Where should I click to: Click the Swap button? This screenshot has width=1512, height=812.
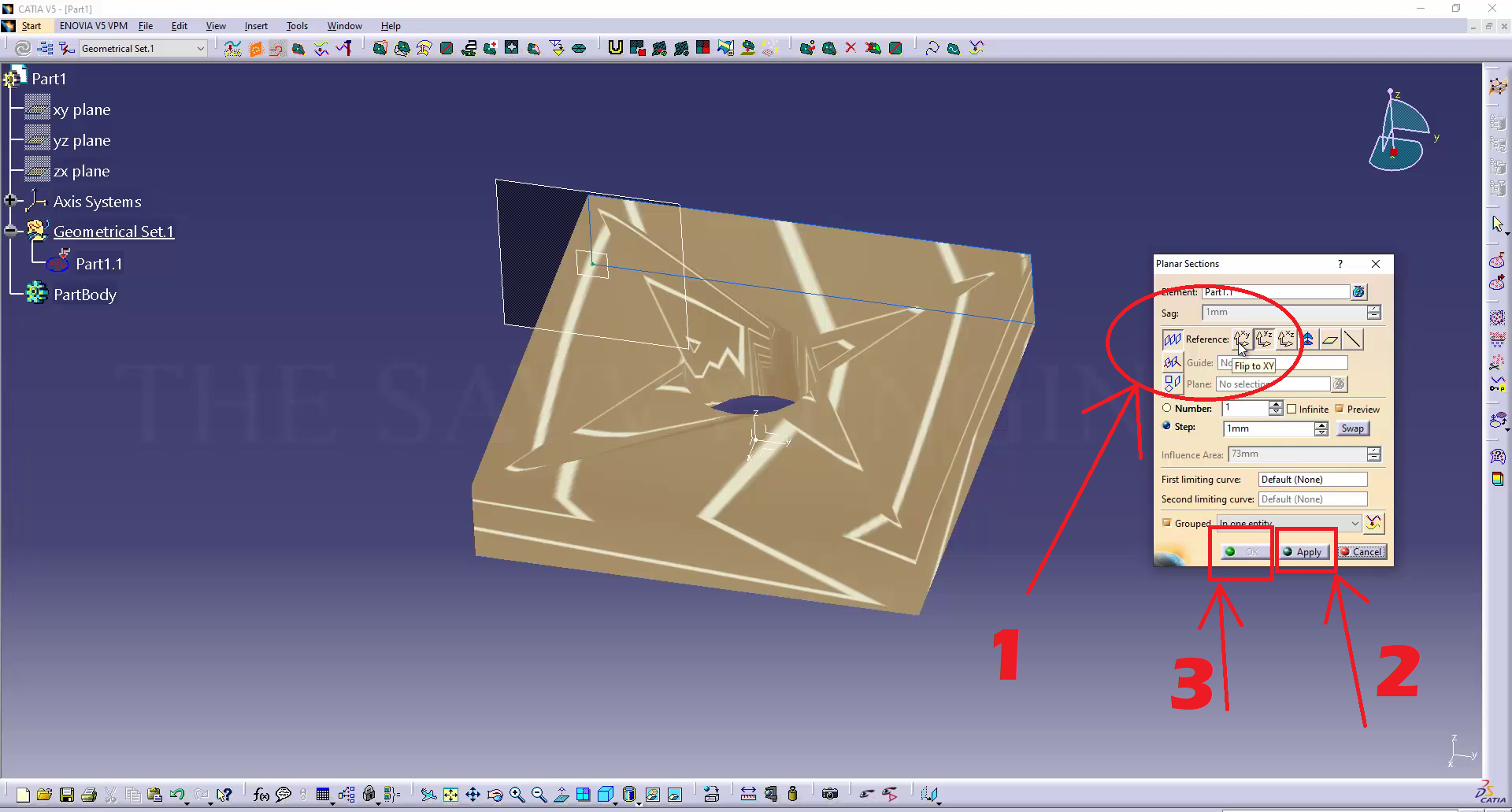1352,428
